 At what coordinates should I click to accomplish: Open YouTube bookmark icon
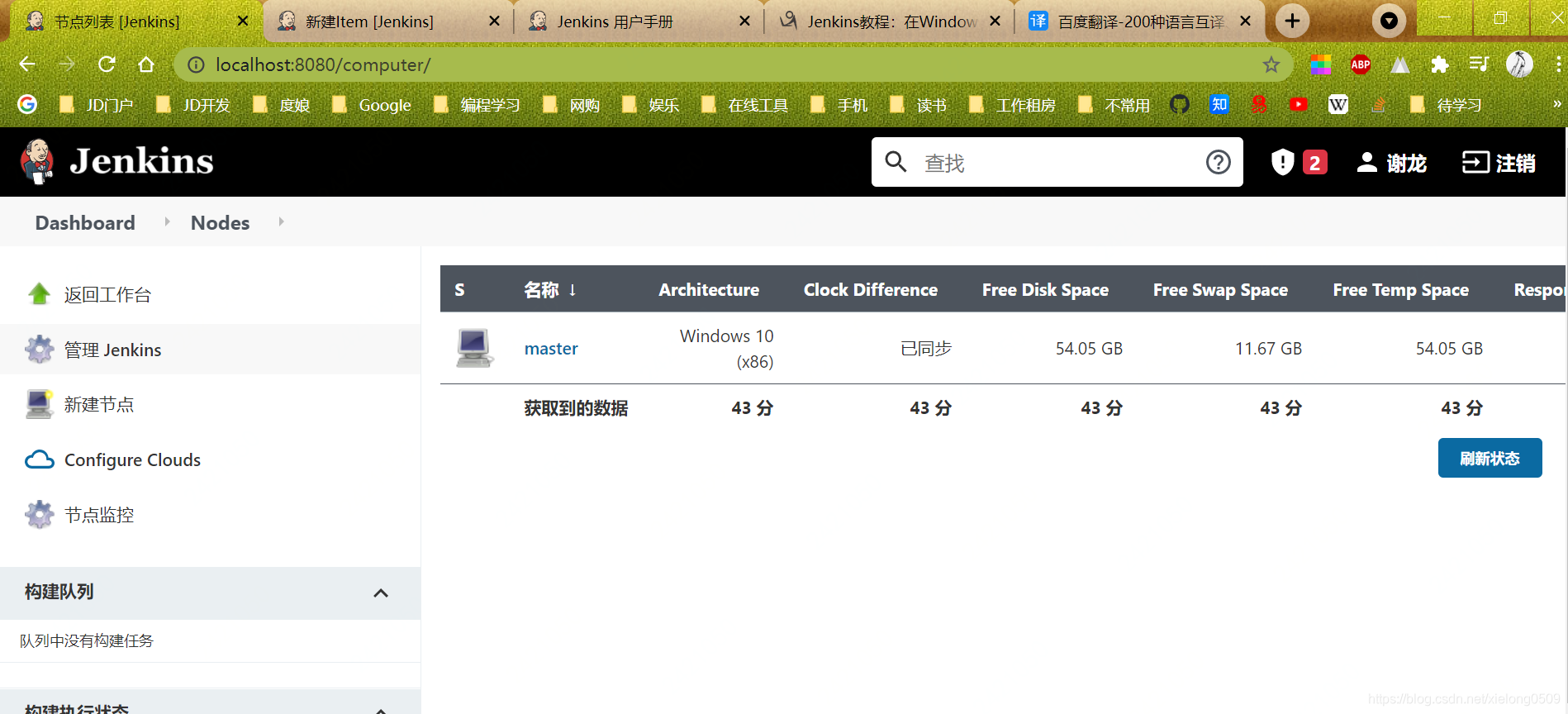click(1299, 104)
